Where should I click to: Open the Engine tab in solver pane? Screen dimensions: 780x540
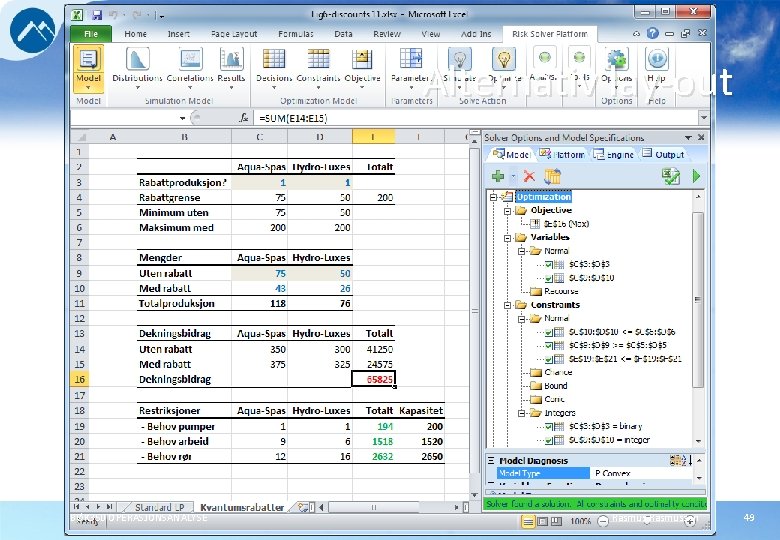pos(614,155)
